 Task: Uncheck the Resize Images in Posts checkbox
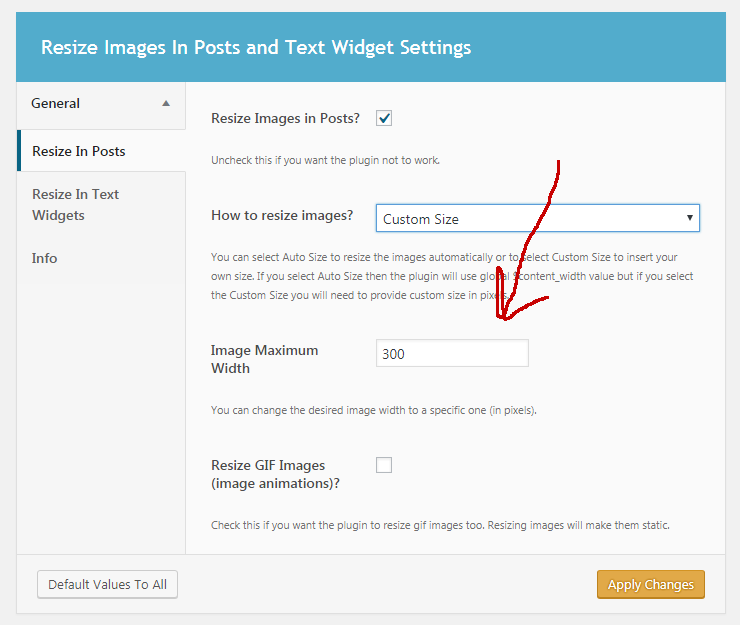(x=384, y=118)
